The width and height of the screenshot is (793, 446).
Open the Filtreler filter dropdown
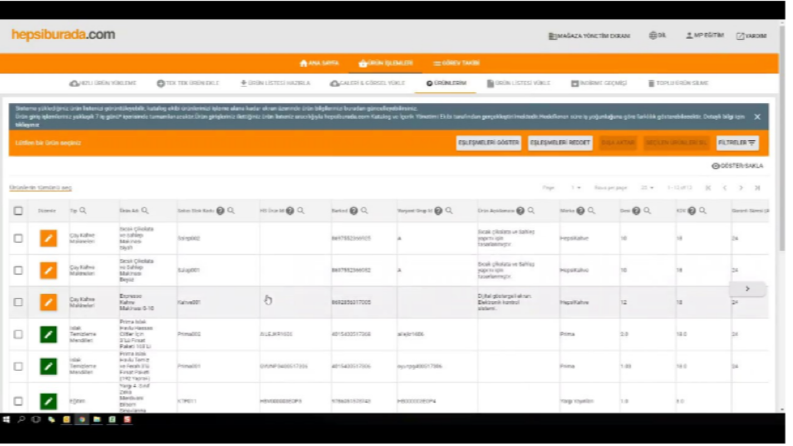click(737, 143)
